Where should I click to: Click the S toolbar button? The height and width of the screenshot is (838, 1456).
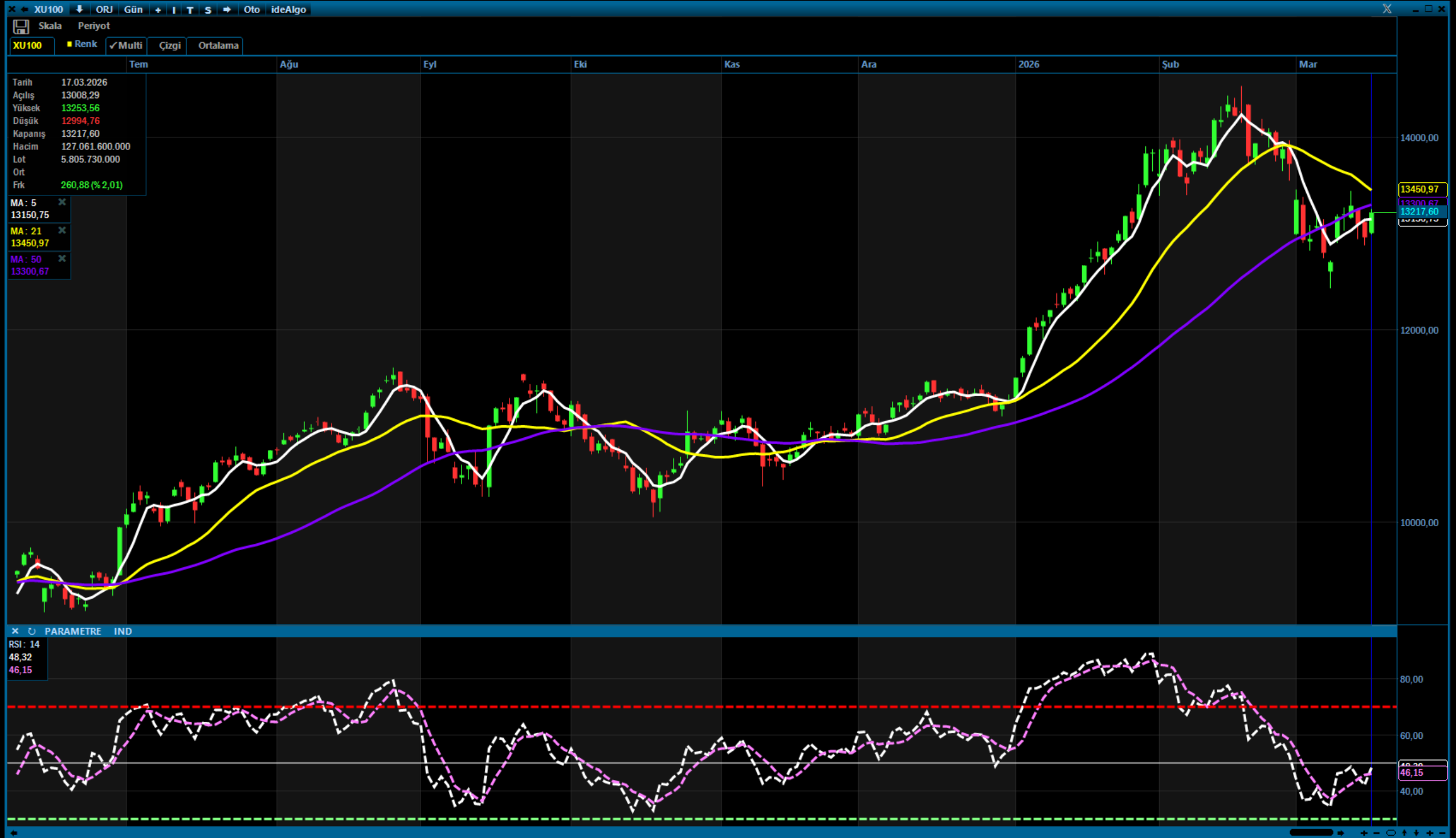[207, 10]
